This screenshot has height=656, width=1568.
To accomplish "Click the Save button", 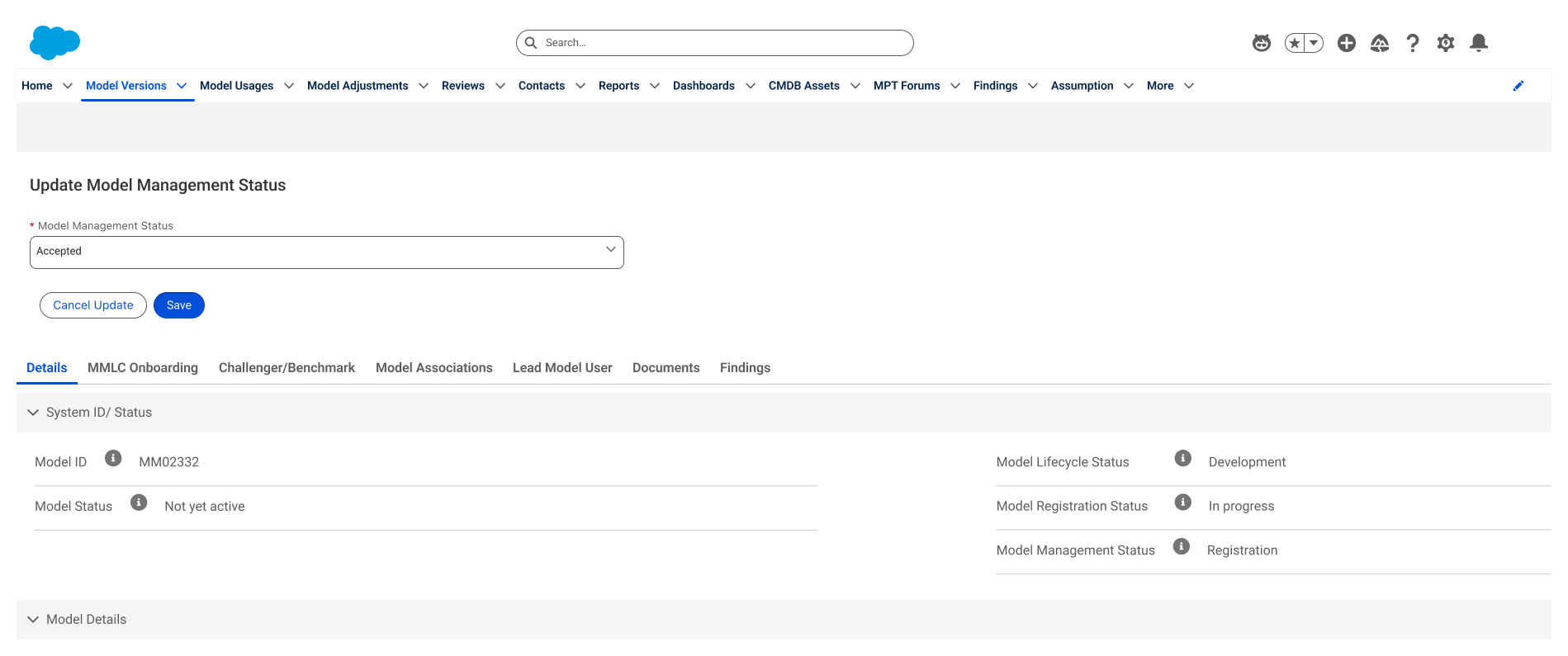I will tap(179, 305).
